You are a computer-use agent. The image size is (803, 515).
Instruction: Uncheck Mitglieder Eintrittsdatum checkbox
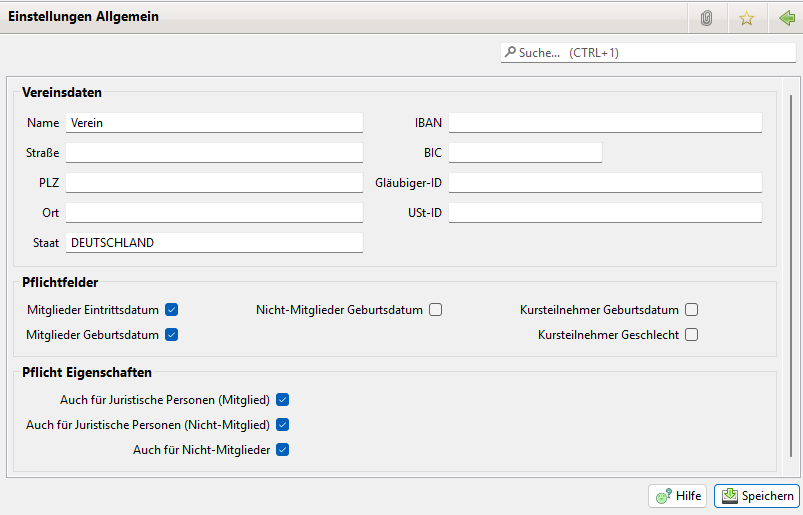171,310
